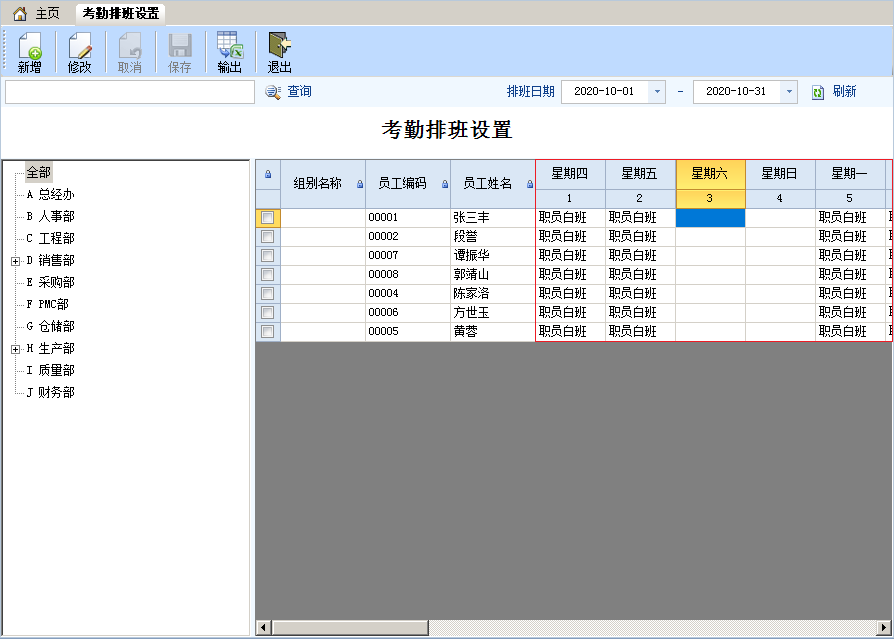Tick the checkbox for 段誉 row

(267, 237)
